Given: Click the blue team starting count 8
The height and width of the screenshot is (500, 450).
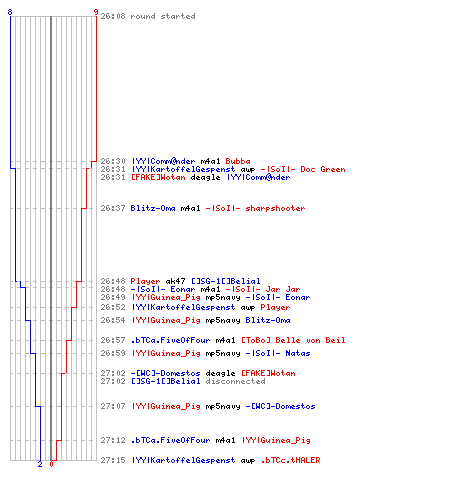Looking at the screenshot, I should click(10, 12).
